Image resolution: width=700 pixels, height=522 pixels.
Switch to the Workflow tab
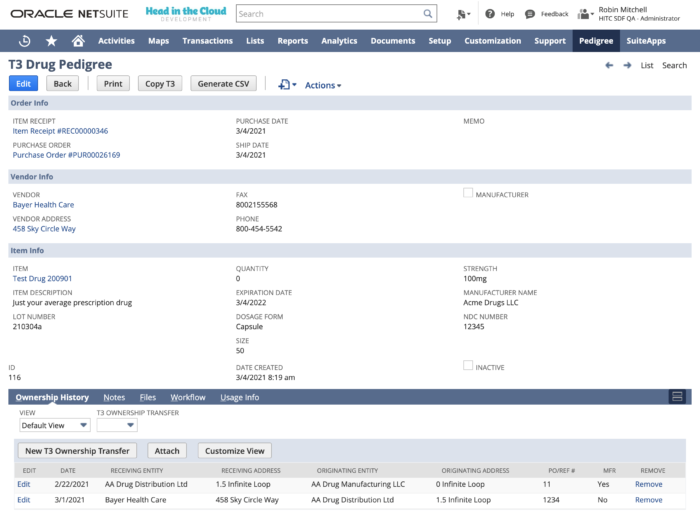pos(188,397)
